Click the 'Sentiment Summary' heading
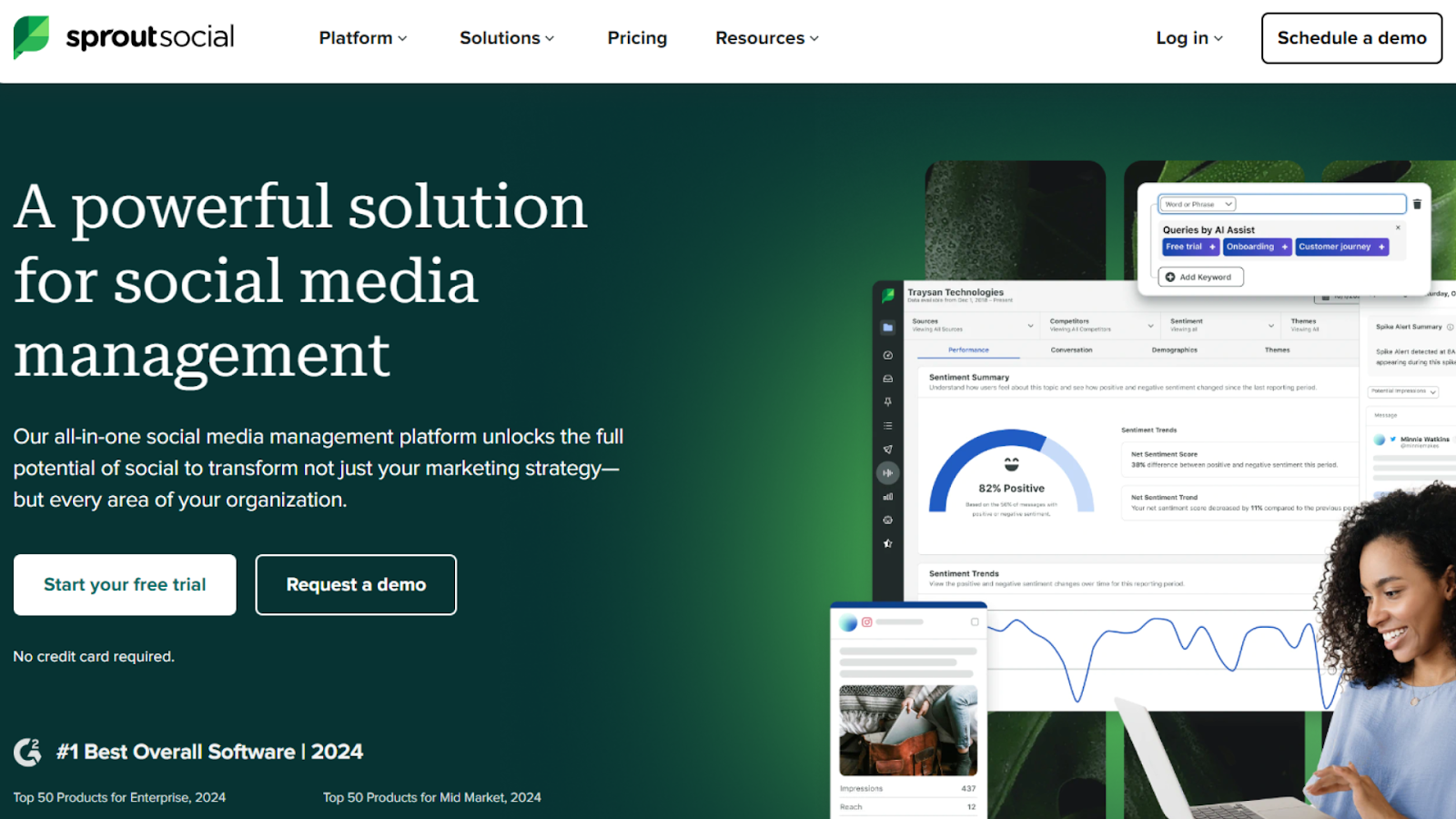The image size is (1456, 819). (969, 377)
